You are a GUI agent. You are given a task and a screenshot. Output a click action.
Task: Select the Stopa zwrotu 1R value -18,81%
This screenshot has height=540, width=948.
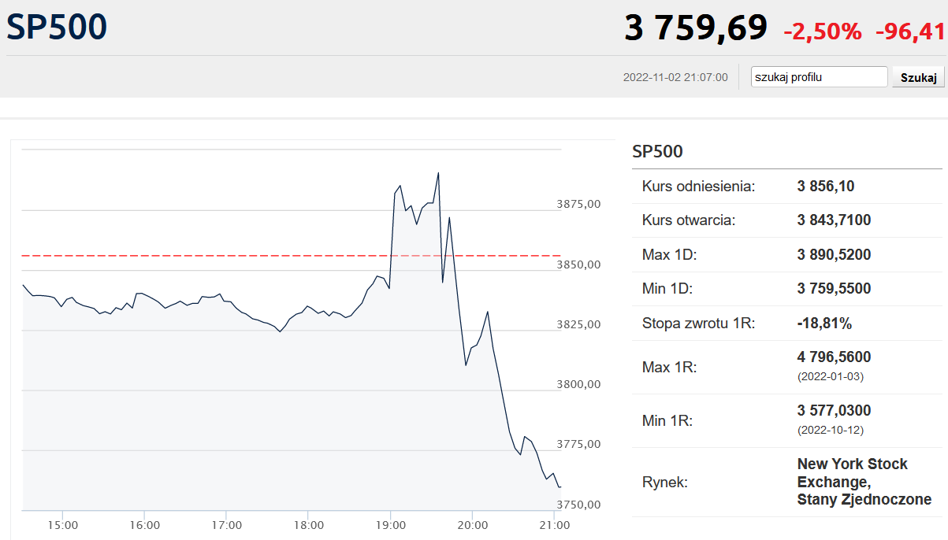(x=824, y=323)
